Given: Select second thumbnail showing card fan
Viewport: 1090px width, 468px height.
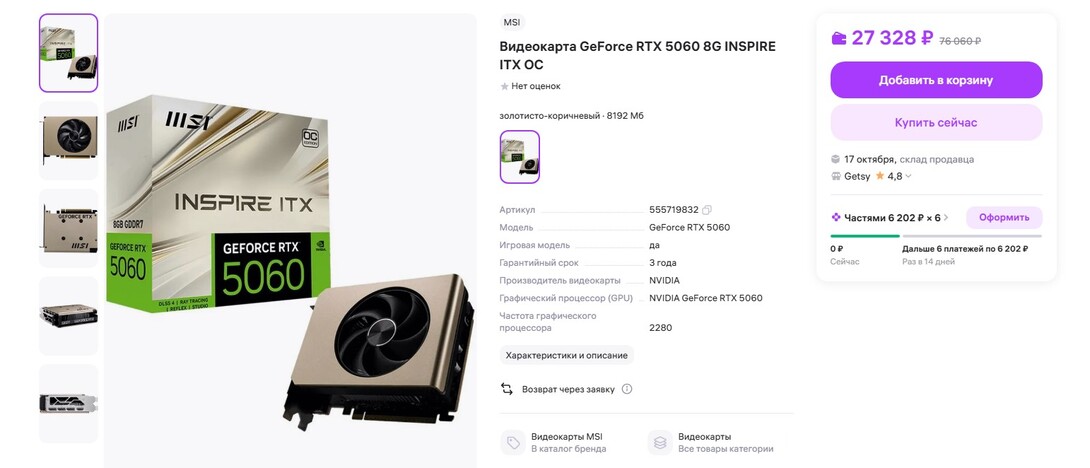Looking at the screenshot, I should pyautogui.click(x=69, y=140).
